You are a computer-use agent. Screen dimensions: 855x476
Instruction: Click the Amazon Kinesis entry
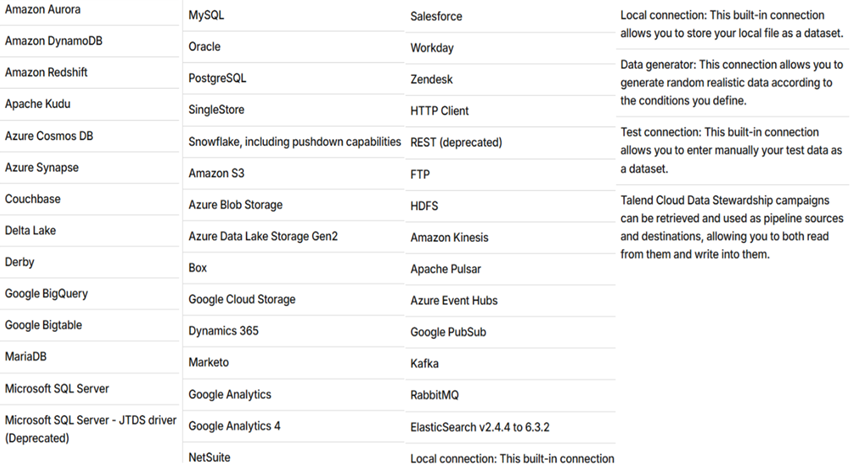pyautogui.click(x=449, y=238)
